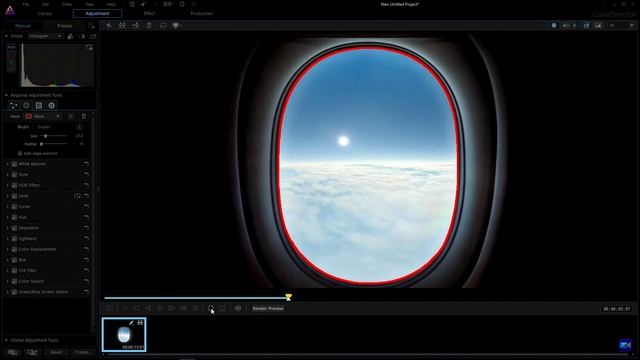
Task: Expand the Blur section
Action: click(x=8, y=260)
